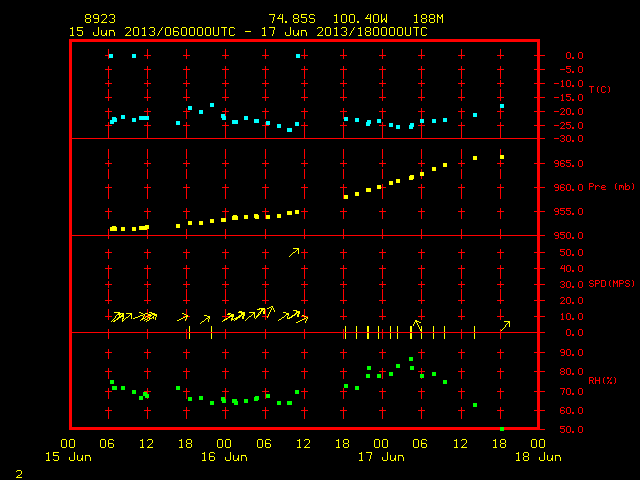Screen dimensions: 640x480
Task: Click the T(C) axis label
Action: (600, 89)
